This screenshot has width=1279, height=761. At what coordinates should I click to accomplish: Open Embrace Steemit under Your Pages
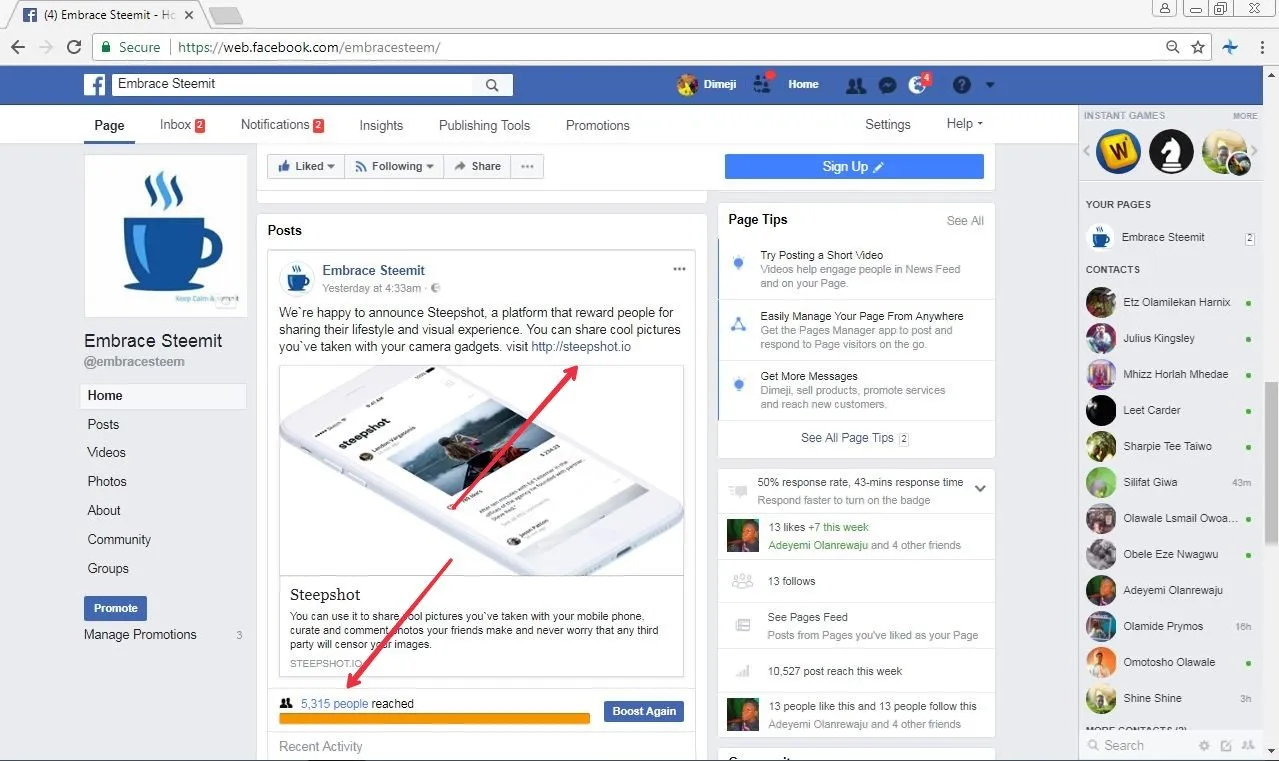[1169, 238]
